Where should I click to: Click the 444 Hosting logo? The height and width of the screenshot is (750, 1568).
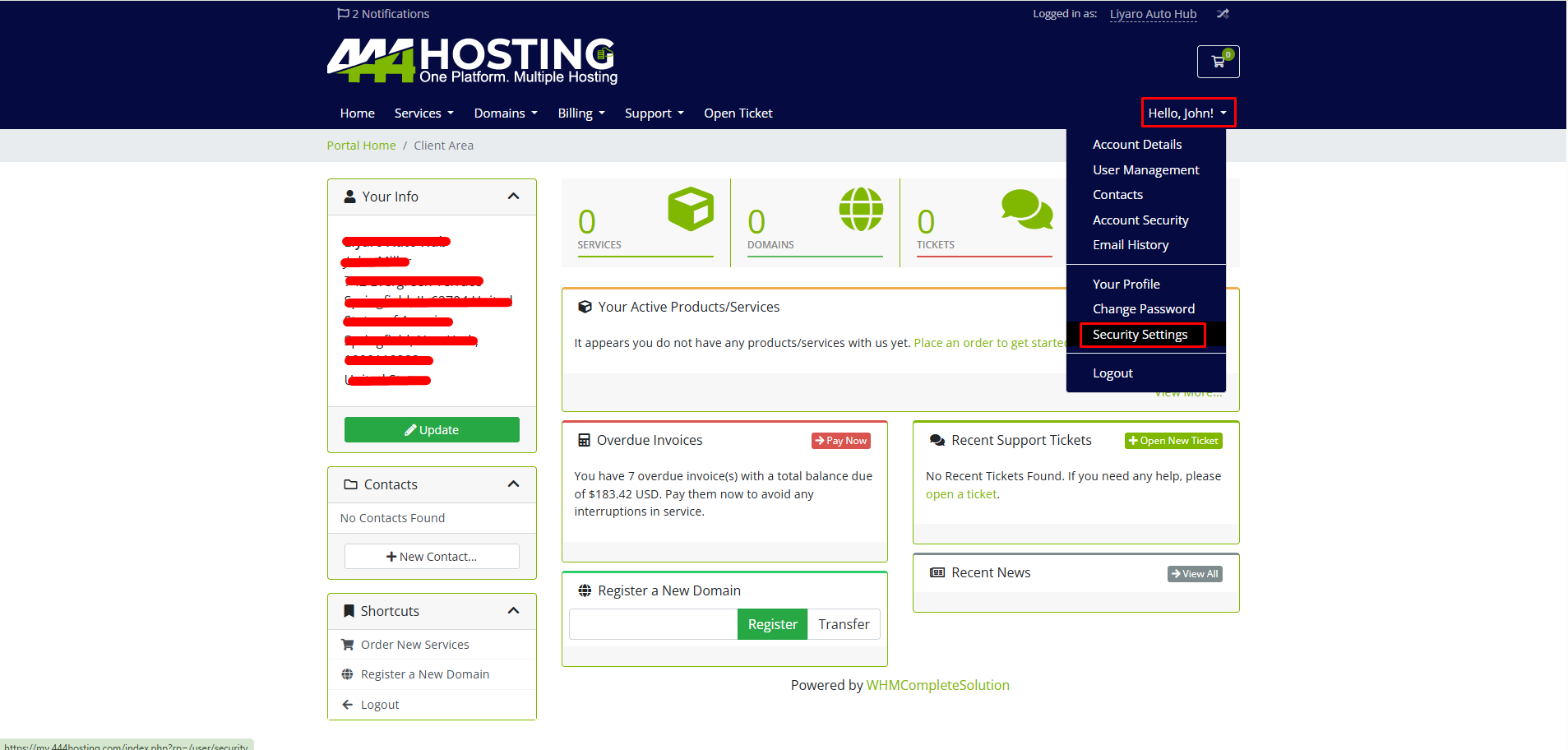pyautogui.click(x=472, y=61)
